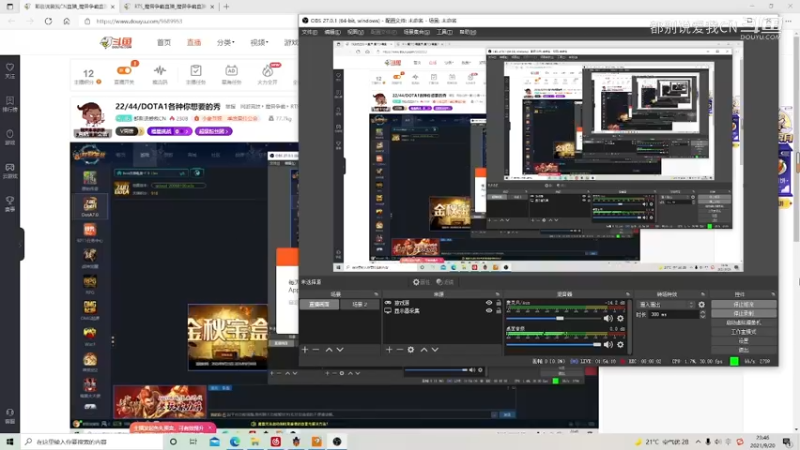This screenshot has width=800, height=450.
Task: Remove the selected source in OBS
Action: pyautogui.click(x=400, y=349)
